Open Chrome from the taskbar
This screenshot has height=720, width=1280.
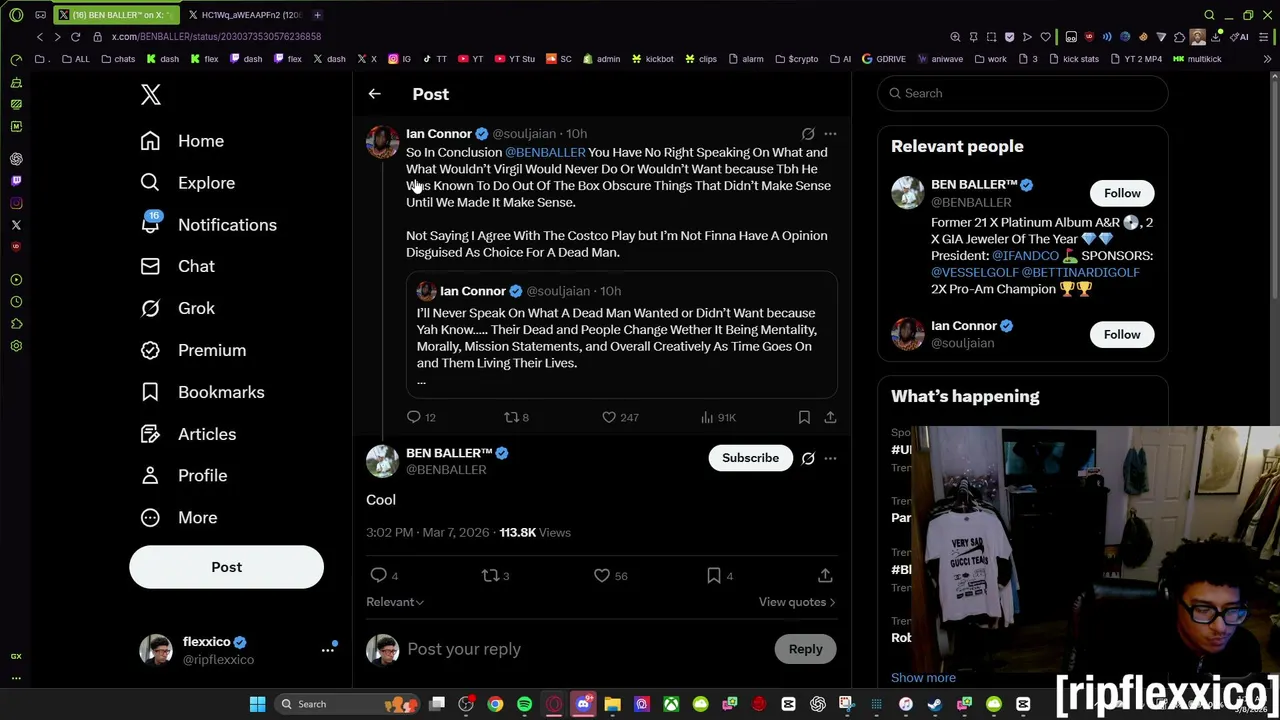click(495, 704)
